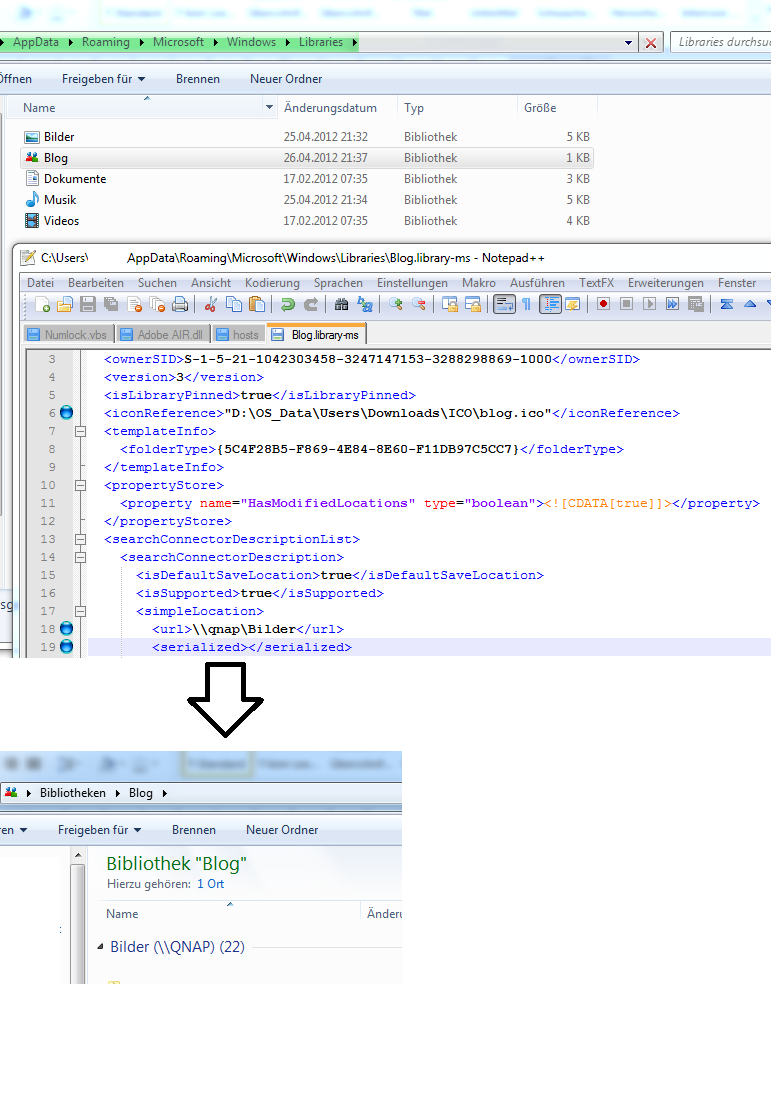This screenshot has height=1111, width=771.
Task: Click the Save file icon in Notepad++
Action: (x=88, y=305)
